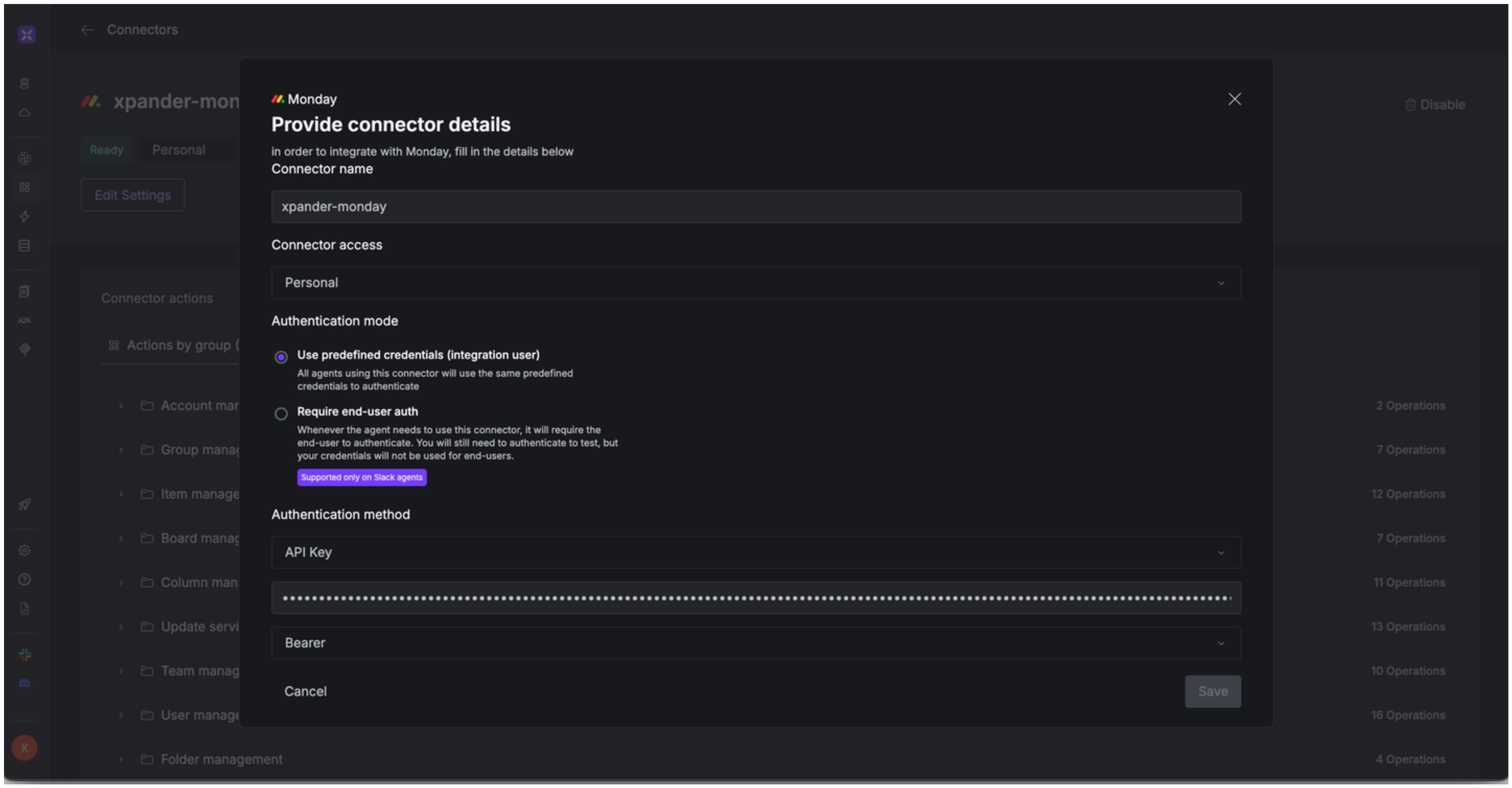Open the Connector access Personal dropdown
The image size is (1512, 788).
click(756, 283)
